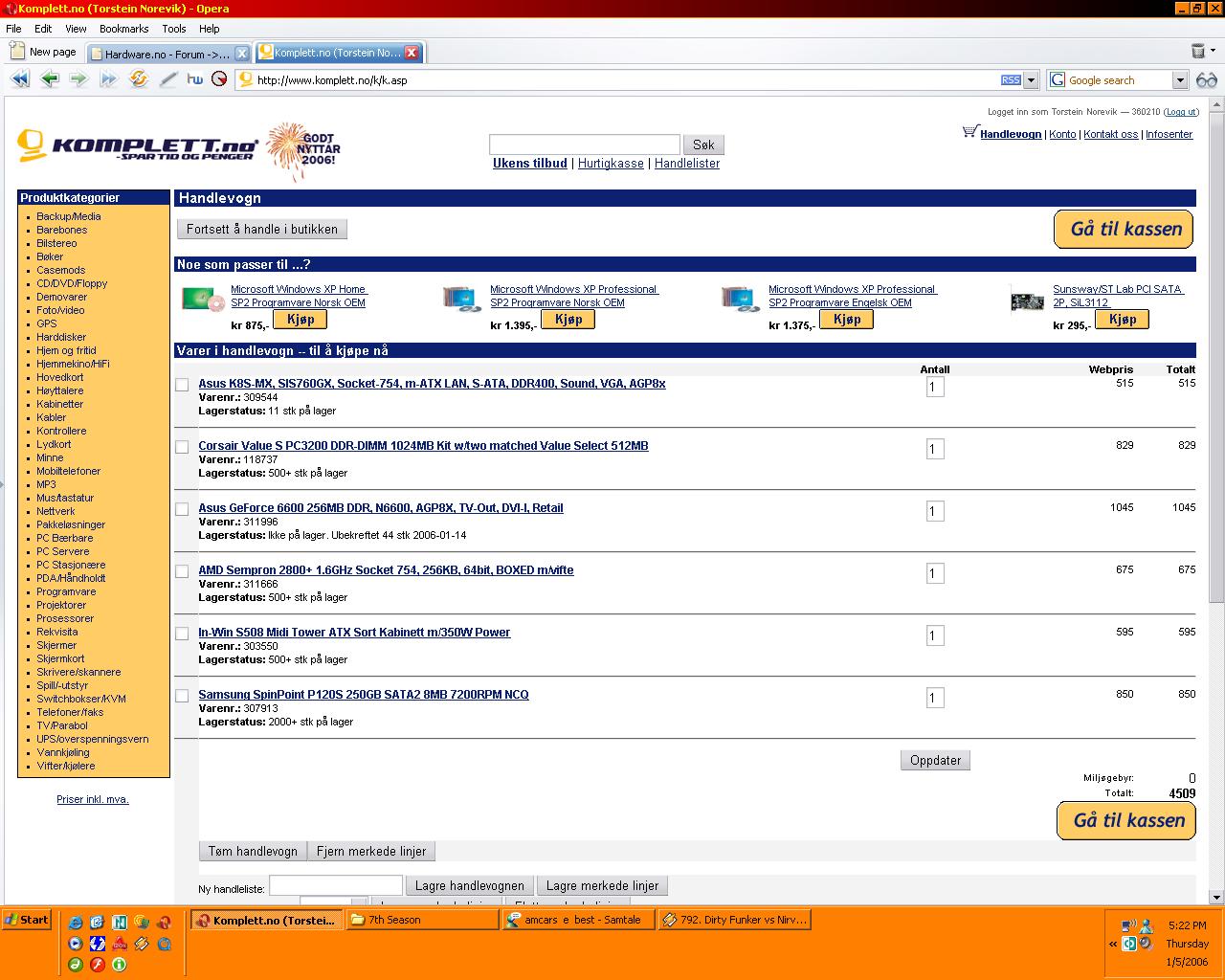Open the address bar dropdown arrow
The width and height of the screenshot is (1225, 980).
[1031, 80]
